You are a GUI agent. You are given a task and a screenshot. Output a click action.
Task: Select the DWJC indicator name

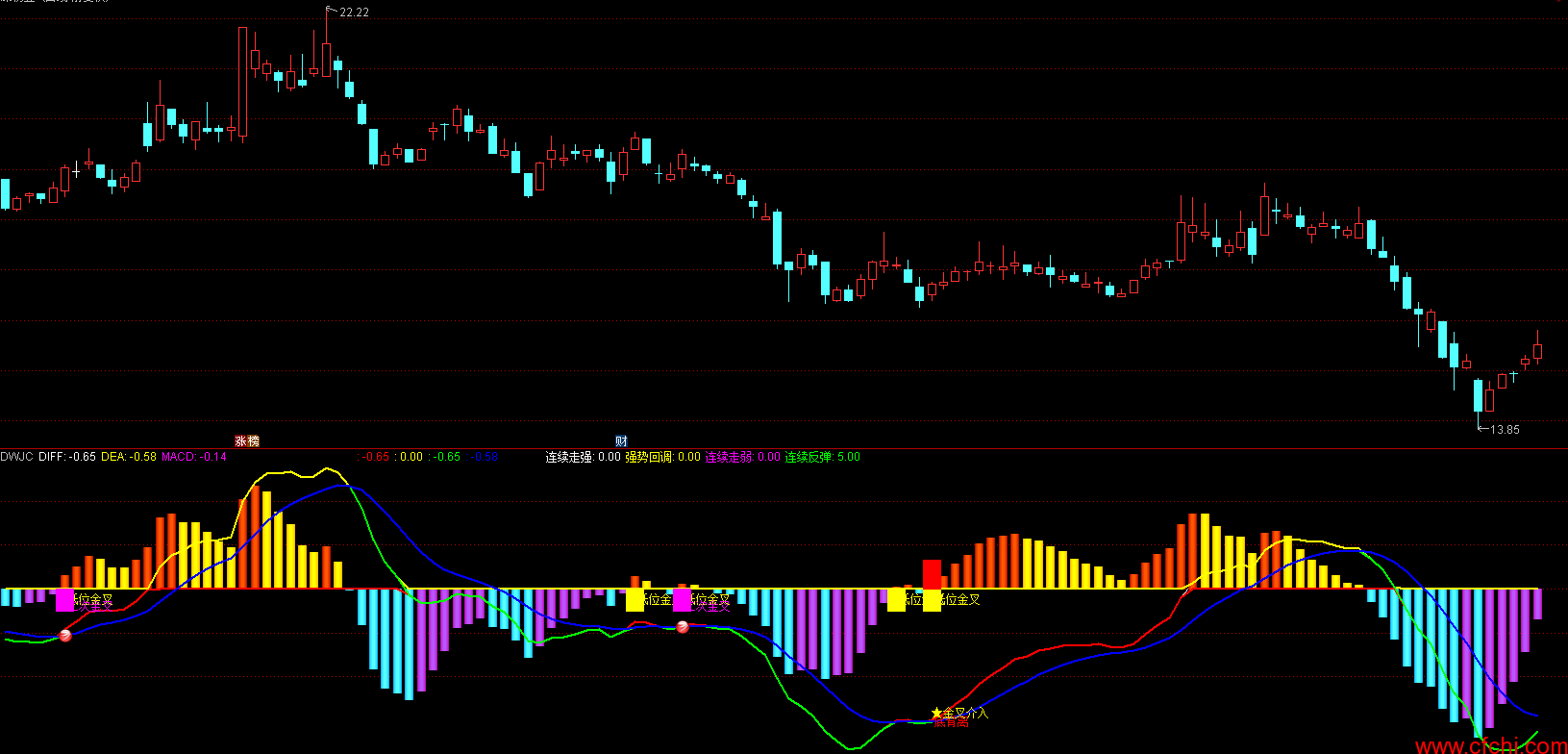pyautogui.click(x=17, y=457)
